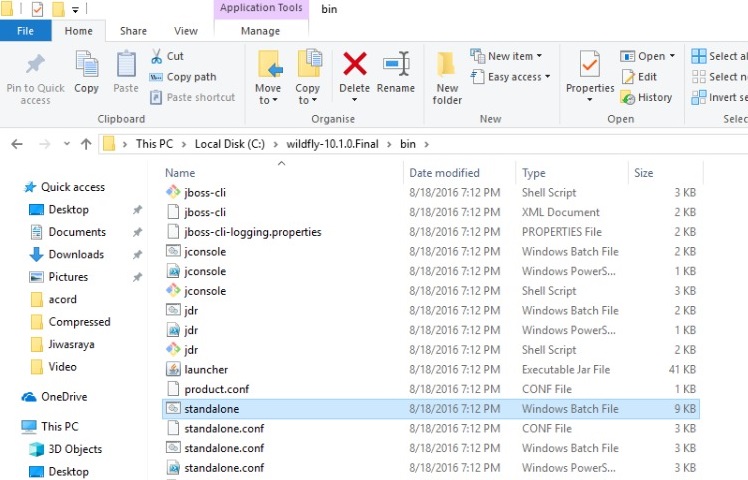The width and height of the screenshot is (748, 480).
Task: Expand the Properties dropdown arrow
Action: click(590, 100)
